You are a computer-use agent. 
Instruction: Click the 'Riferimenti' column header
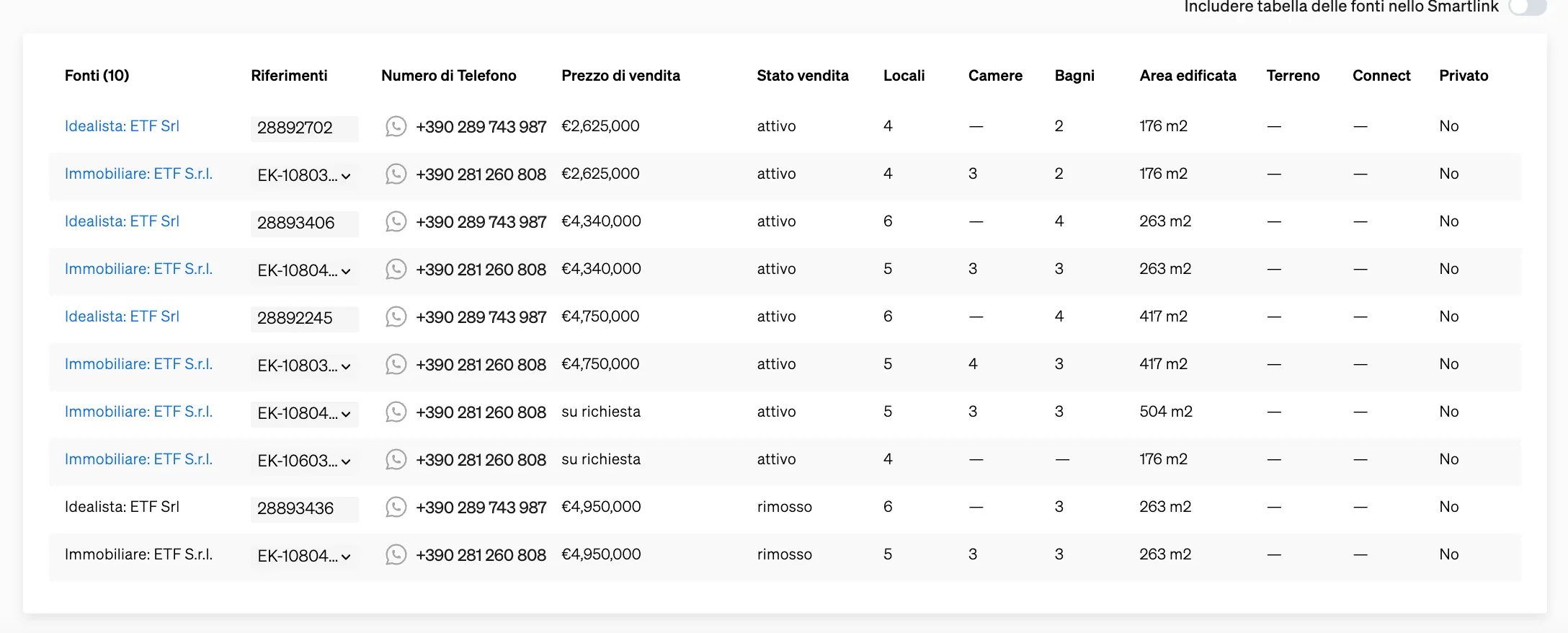(x=289, y=76)
